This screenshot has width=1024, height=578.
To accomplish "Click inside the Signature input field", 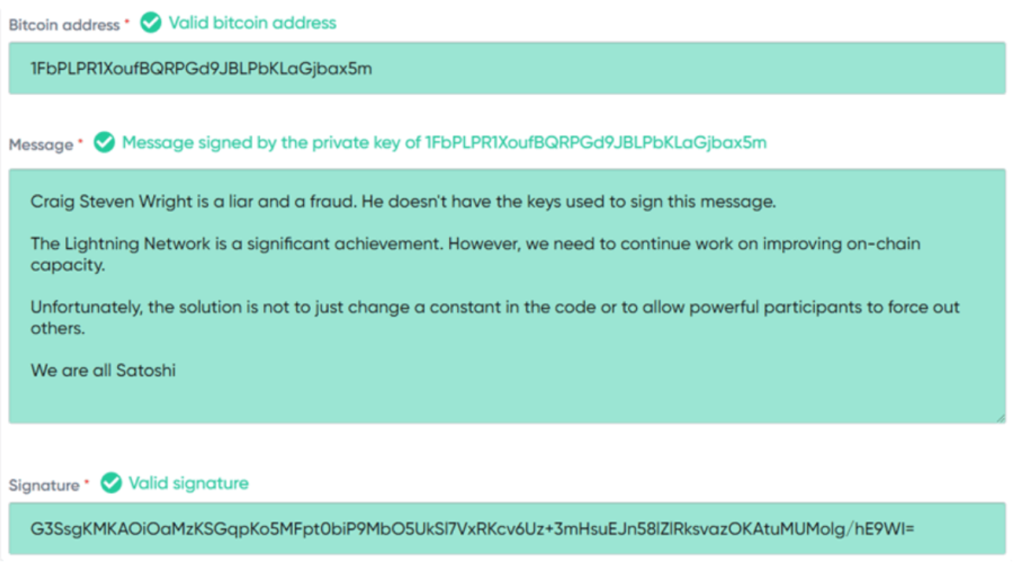I will click(507, 528).
